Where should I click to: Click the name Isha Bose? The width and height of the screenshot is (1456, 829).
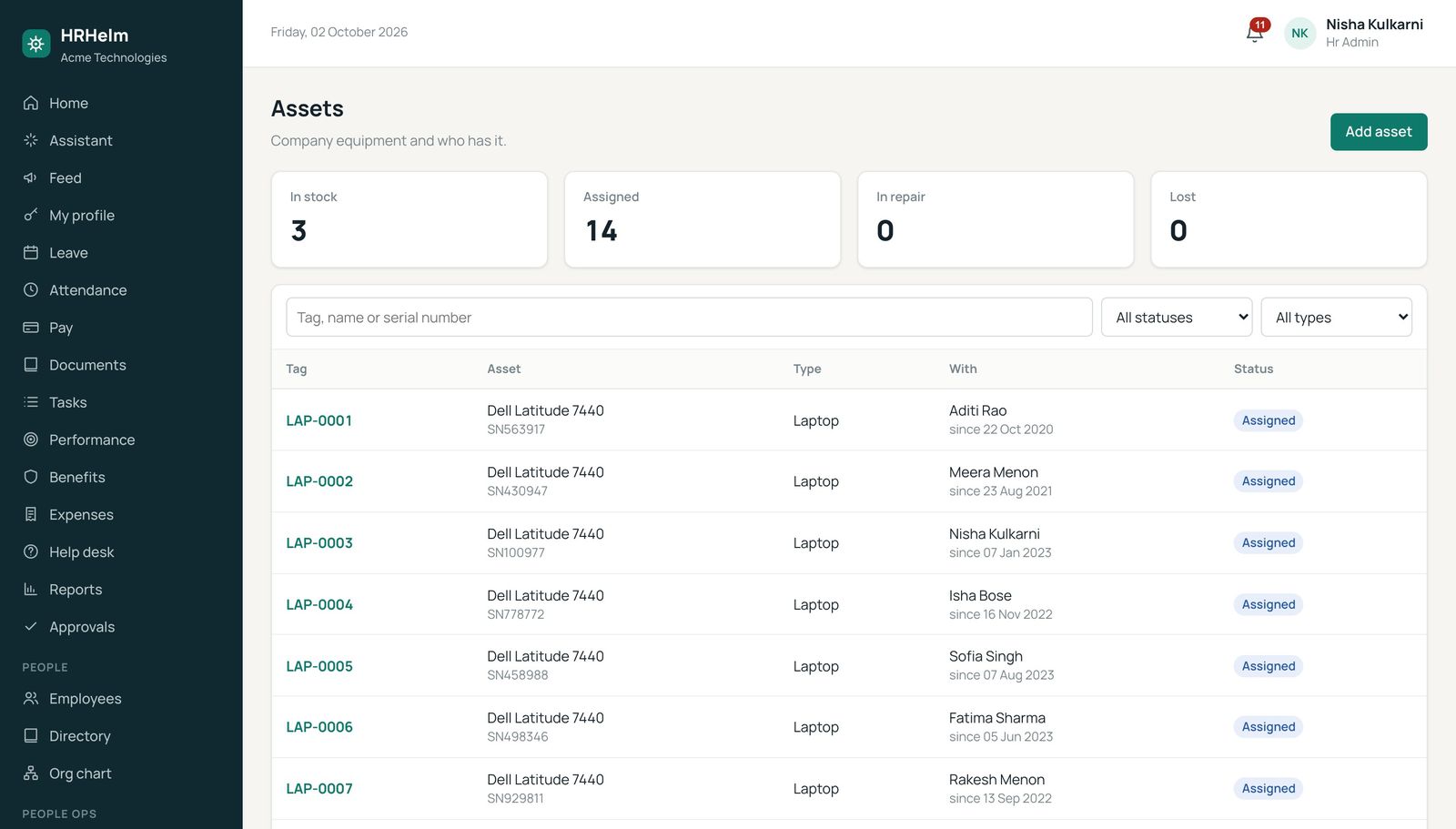click(x=980, y=595)
